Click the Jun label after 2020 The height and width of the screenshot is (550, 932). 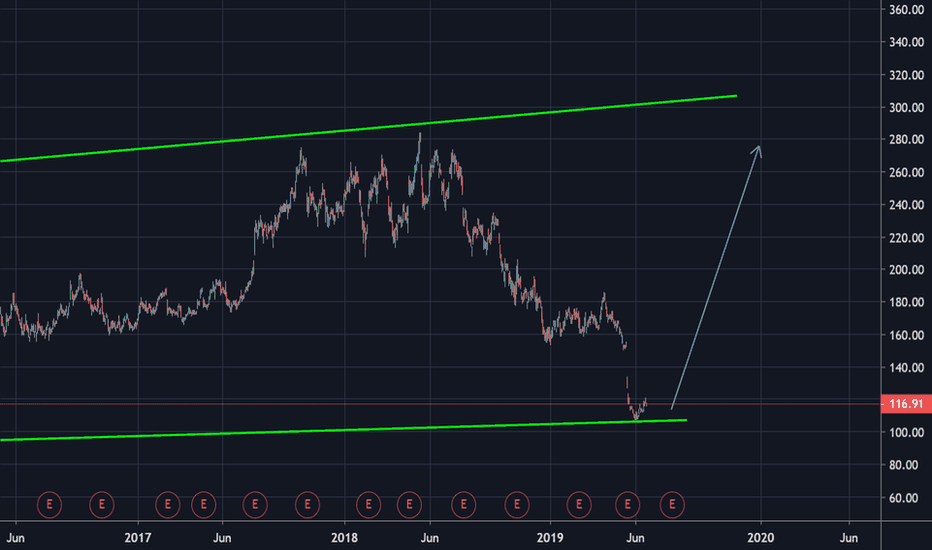[849, 538]
